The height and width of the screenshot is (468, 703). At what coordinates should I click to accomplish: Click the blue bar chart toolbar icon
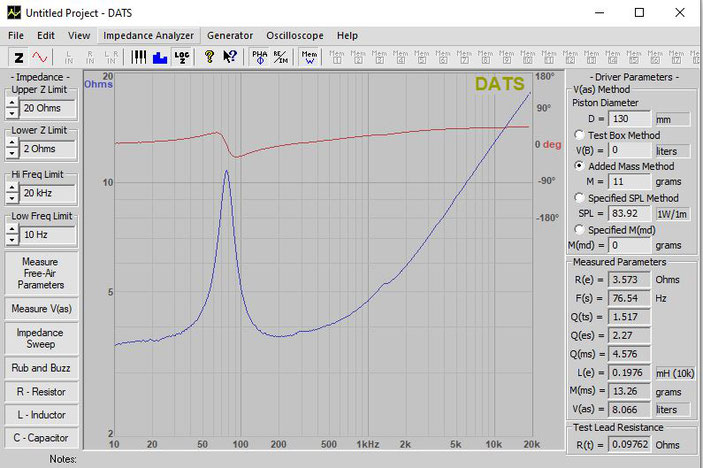(x=160, y=57)
